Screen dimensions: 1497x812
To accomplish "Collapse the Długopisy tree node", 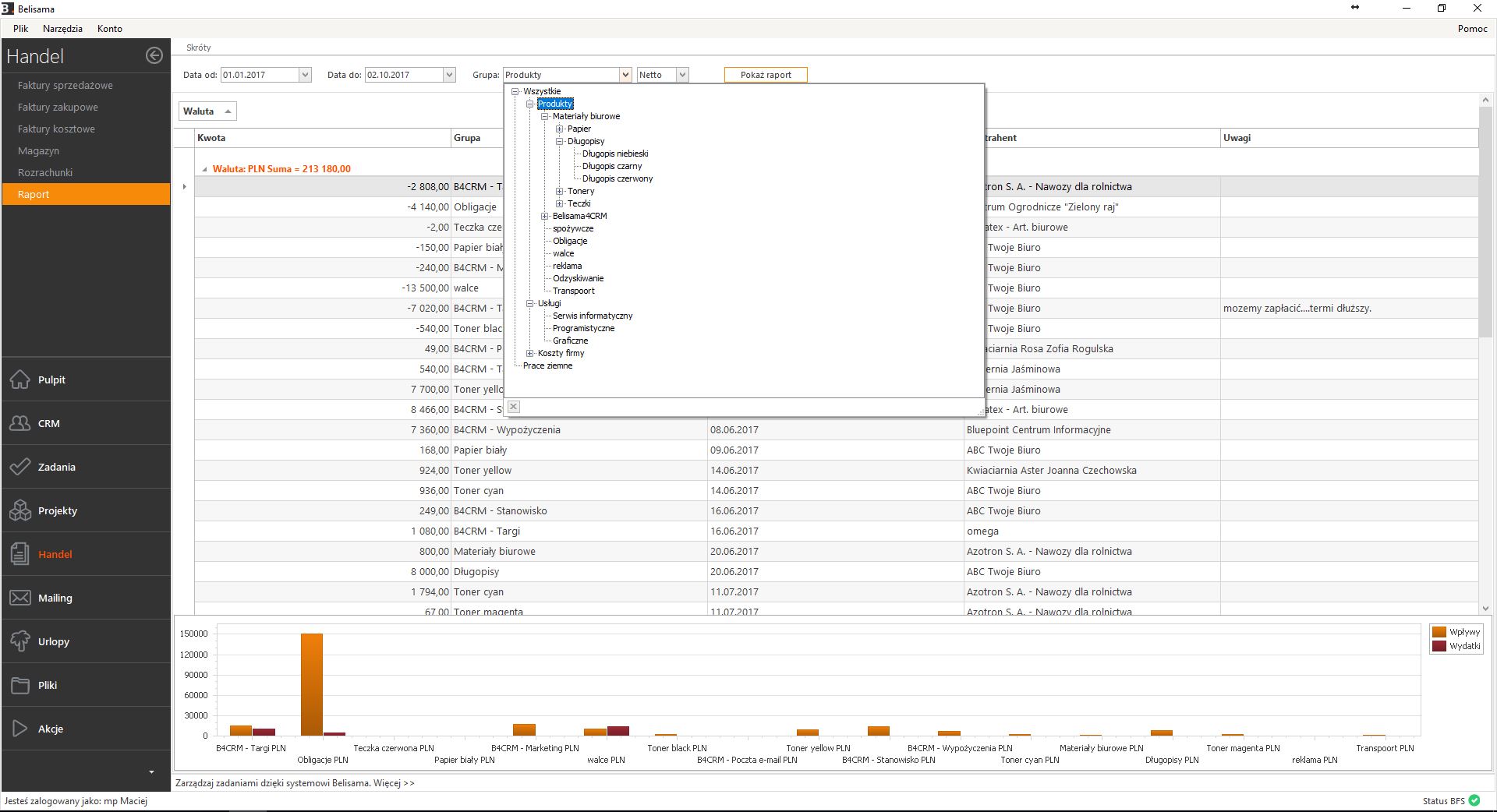I will [559, 141].
